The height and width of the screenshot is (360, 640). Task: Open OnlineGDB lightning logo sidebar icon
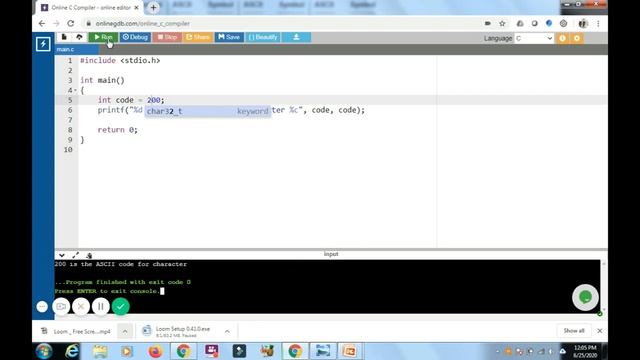(x=43, y=44)
